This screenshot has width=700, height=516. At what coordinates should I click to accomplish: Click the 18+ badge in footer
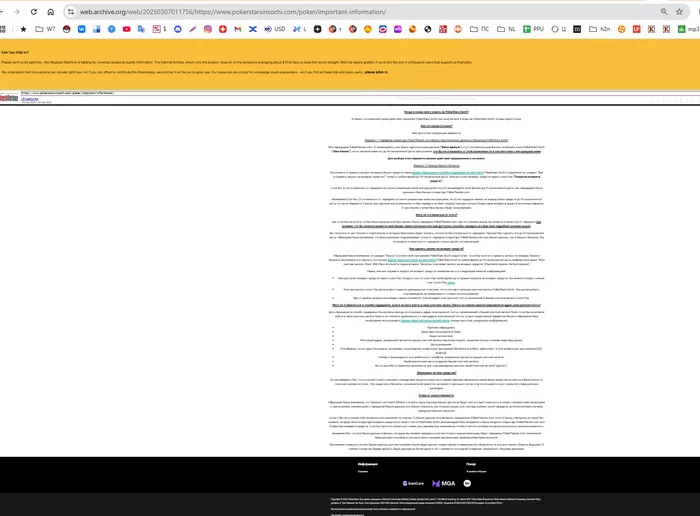point(467,483)
